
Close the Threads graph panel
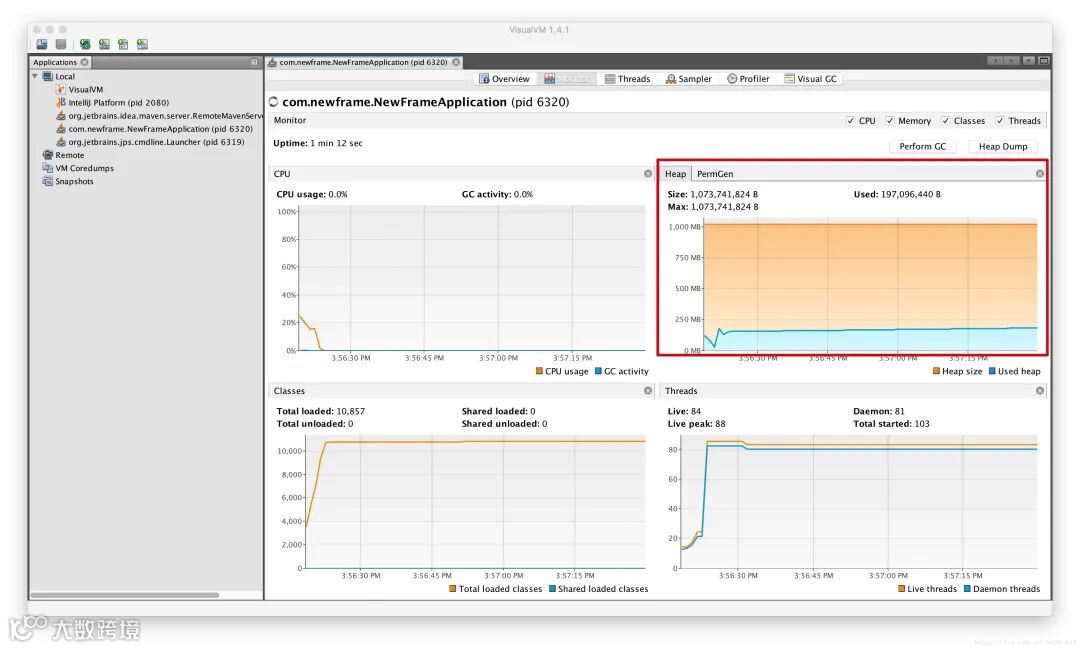tap(1040, 391)
